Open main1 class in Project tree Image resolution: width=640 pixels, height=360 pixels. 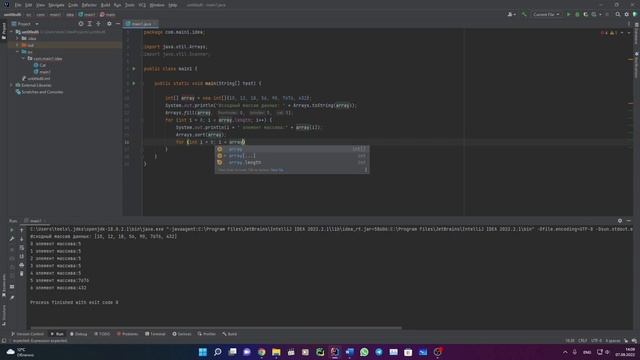point(42,72)
